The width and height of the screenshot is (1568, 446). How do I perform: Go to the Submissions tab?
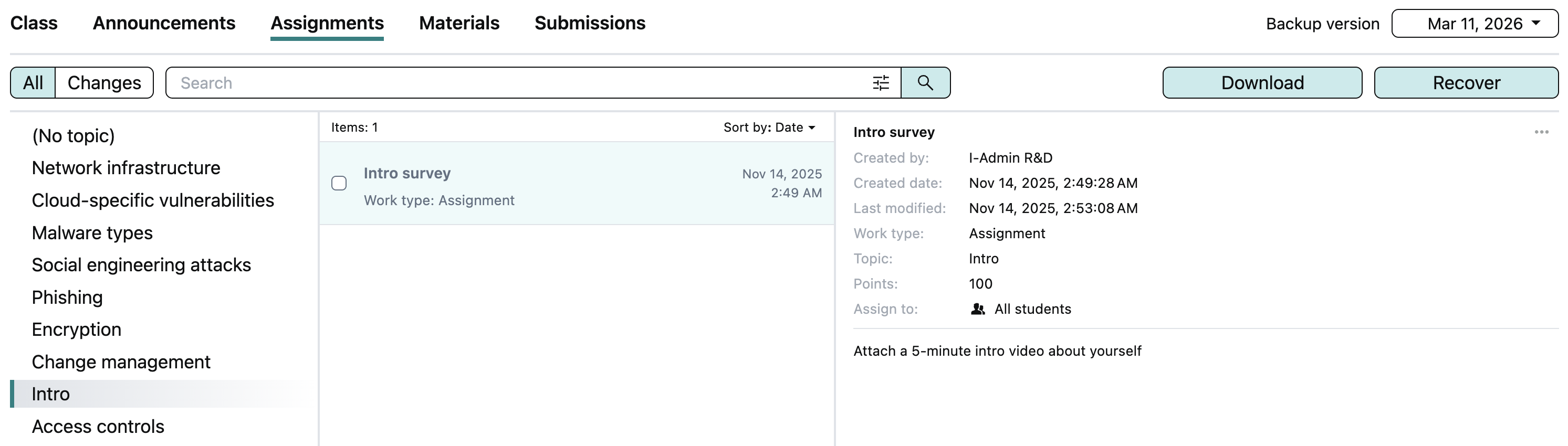tap(589, 23)
